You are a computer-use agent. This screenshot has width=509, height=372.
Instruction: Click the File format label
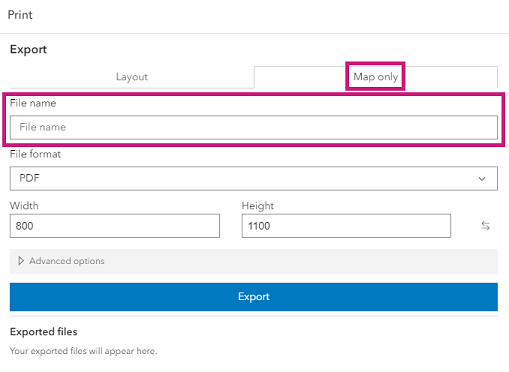[35, 154]
